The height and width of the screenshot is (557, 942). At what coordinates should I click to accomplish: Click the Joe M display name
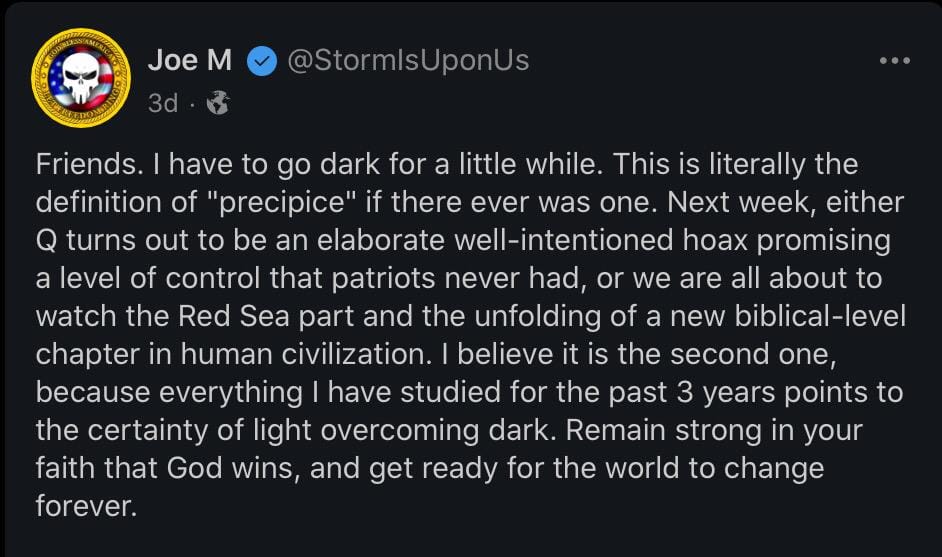point(189,61)
